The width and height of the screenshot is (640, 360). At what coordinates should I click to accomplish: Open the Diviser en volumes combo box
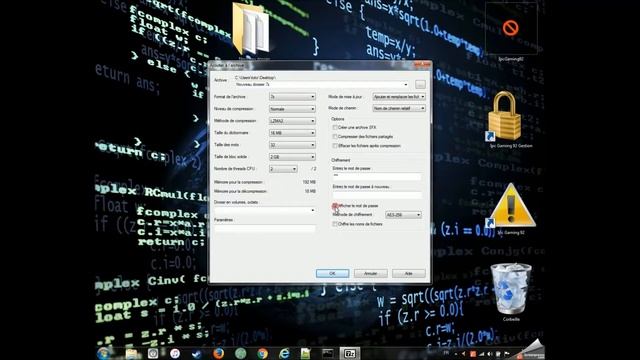(x=265, y=210)
